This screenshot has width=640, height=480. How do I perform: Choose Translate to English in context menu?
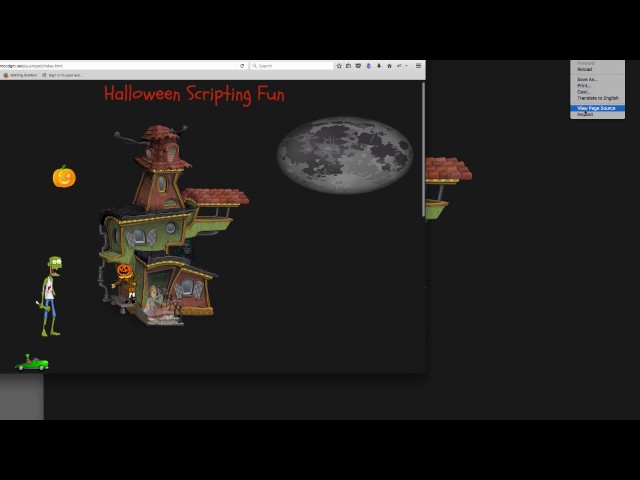597,98
